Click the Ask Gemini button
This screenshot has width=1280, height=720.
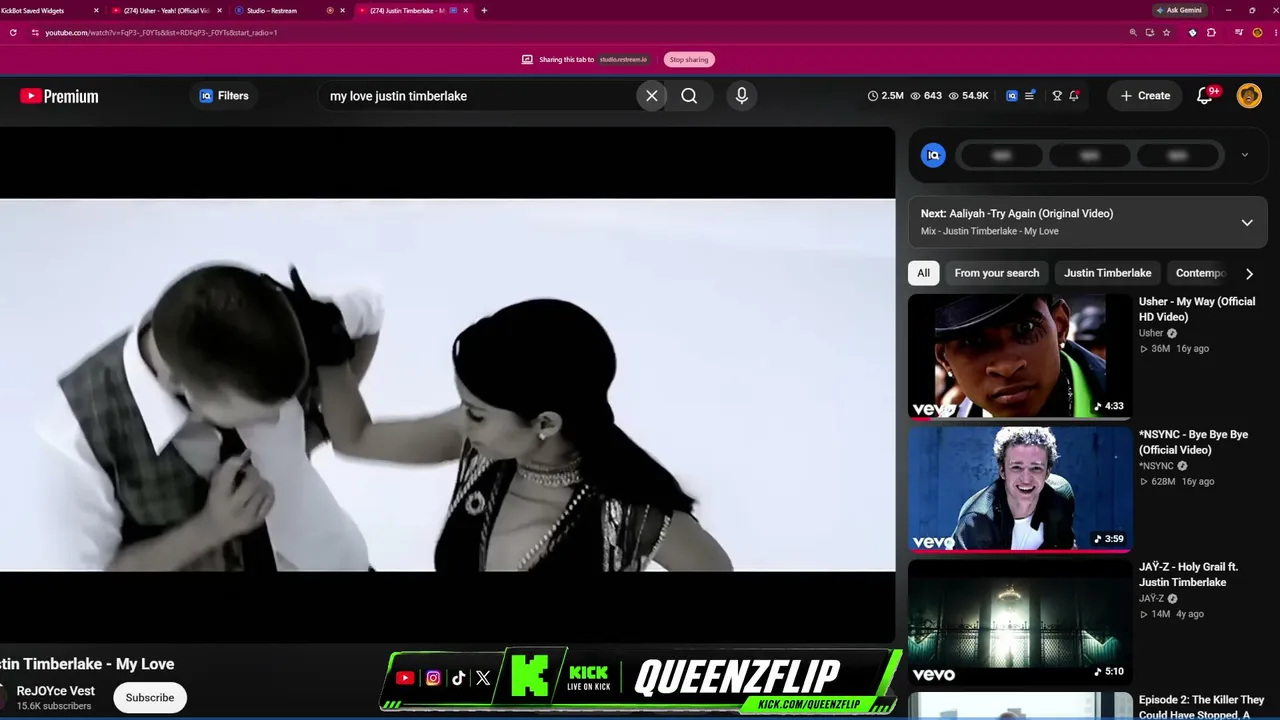[1180, 10]
